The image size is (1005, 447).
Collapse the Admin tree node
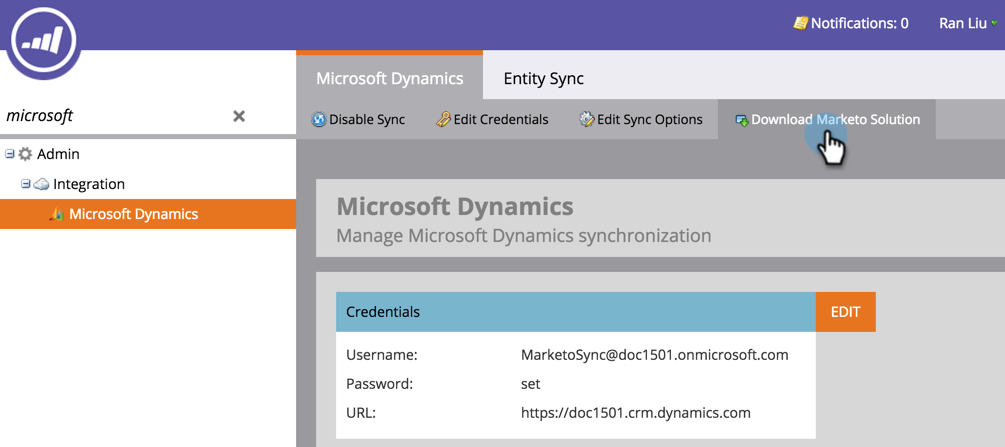(9, 154)
